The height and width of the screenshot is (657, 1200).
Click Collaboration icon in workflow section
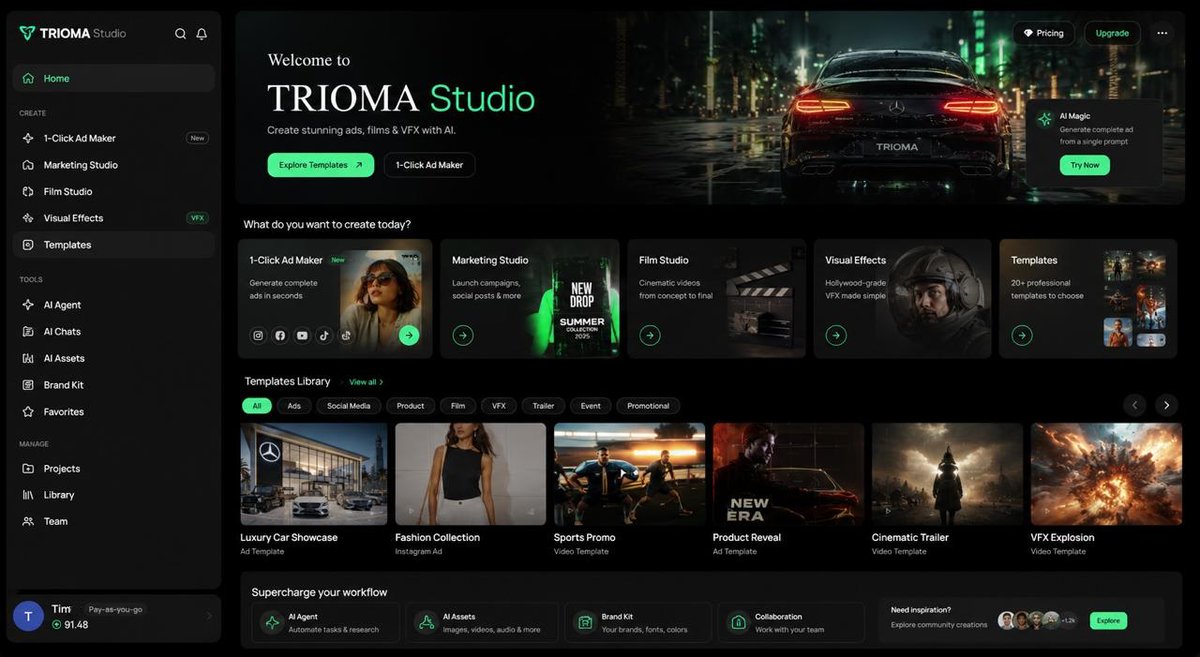pos(738,623)
